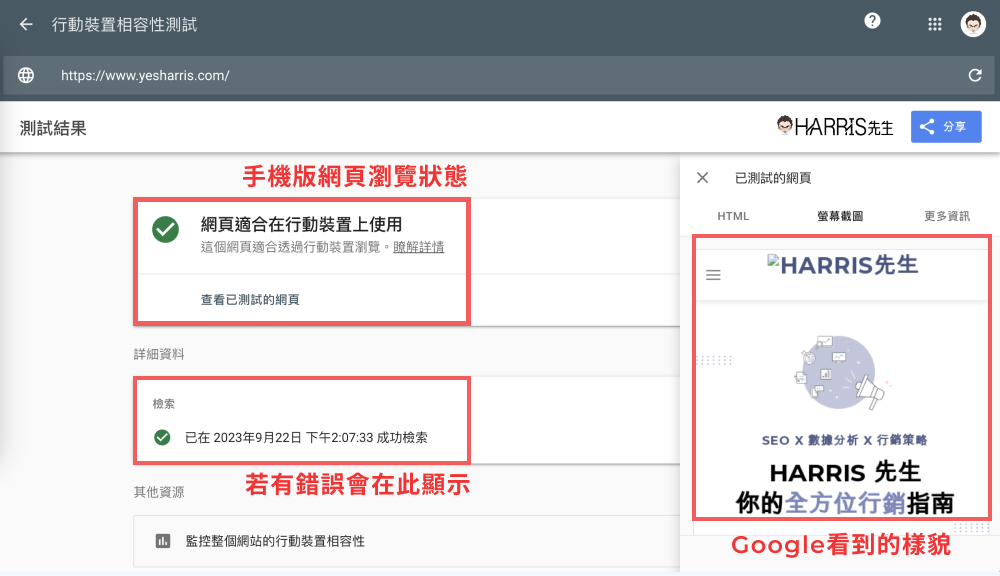The width and height of the screenshot is (1000, 576).
Task: Click the 分享 share button
Action: pos(946,127)
